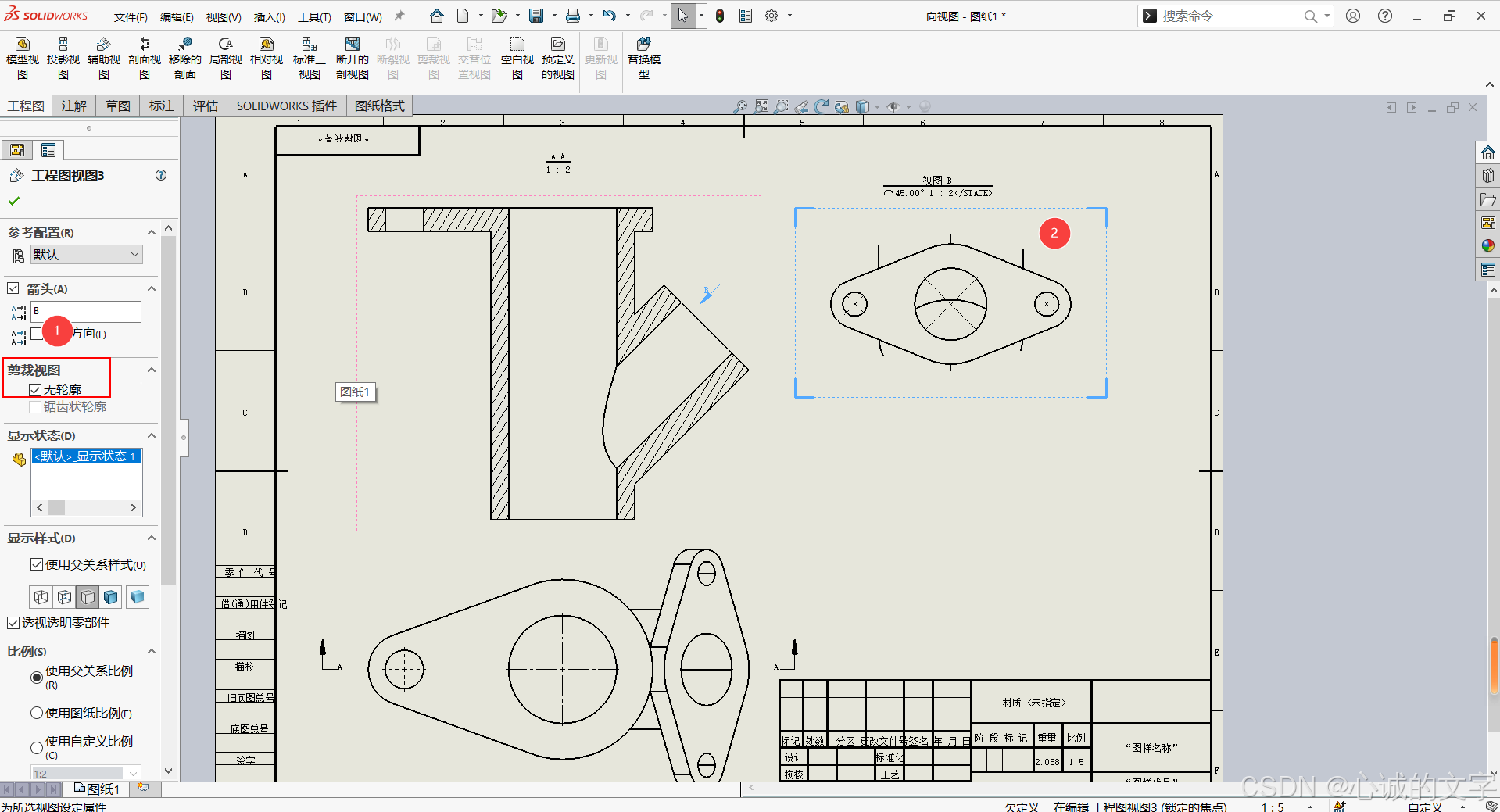Toggle the 箭头(A) arrow checkbox

[x=13, y=288]
